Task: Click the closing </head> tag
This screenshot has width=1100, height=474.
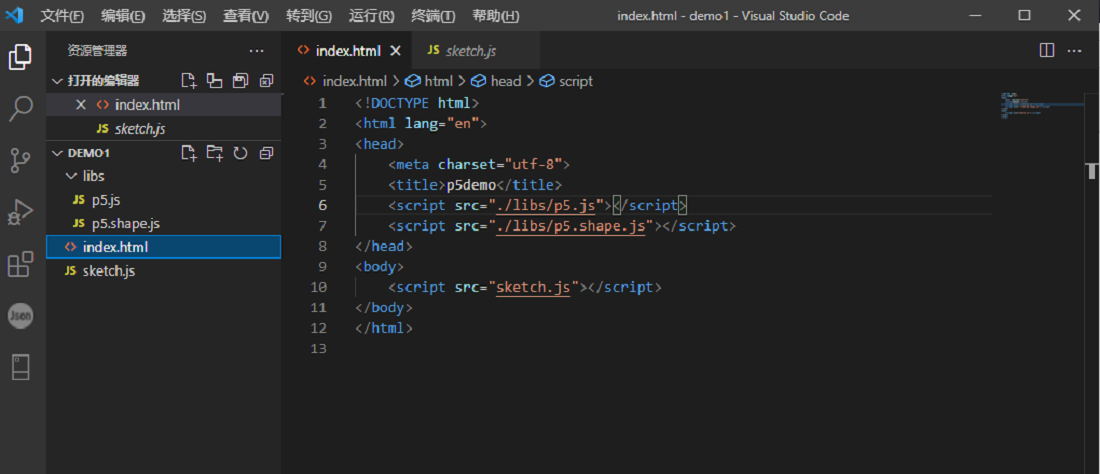Action: (x=384, y=246)
